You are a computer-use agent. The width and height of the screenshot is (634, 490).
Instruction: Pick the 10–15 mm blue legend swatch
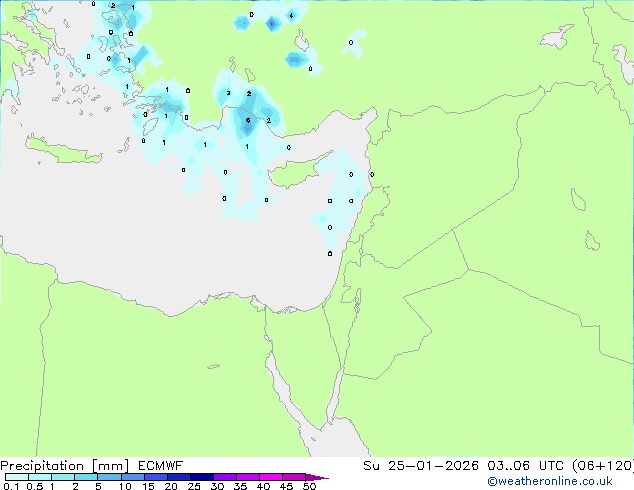pos(132,477)
